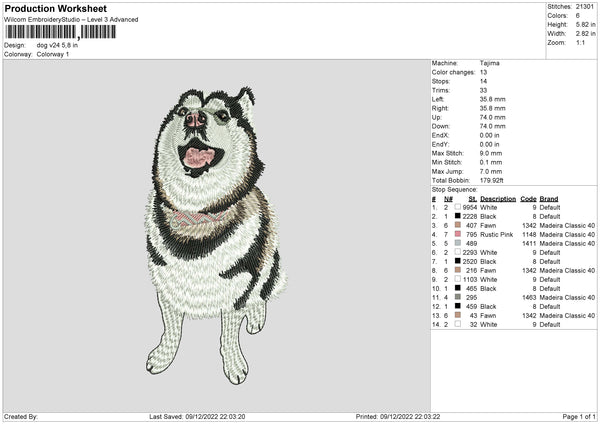Click the Color changes value 13
The height and width of the screenshot is (424, 600).
coord(483,72)
